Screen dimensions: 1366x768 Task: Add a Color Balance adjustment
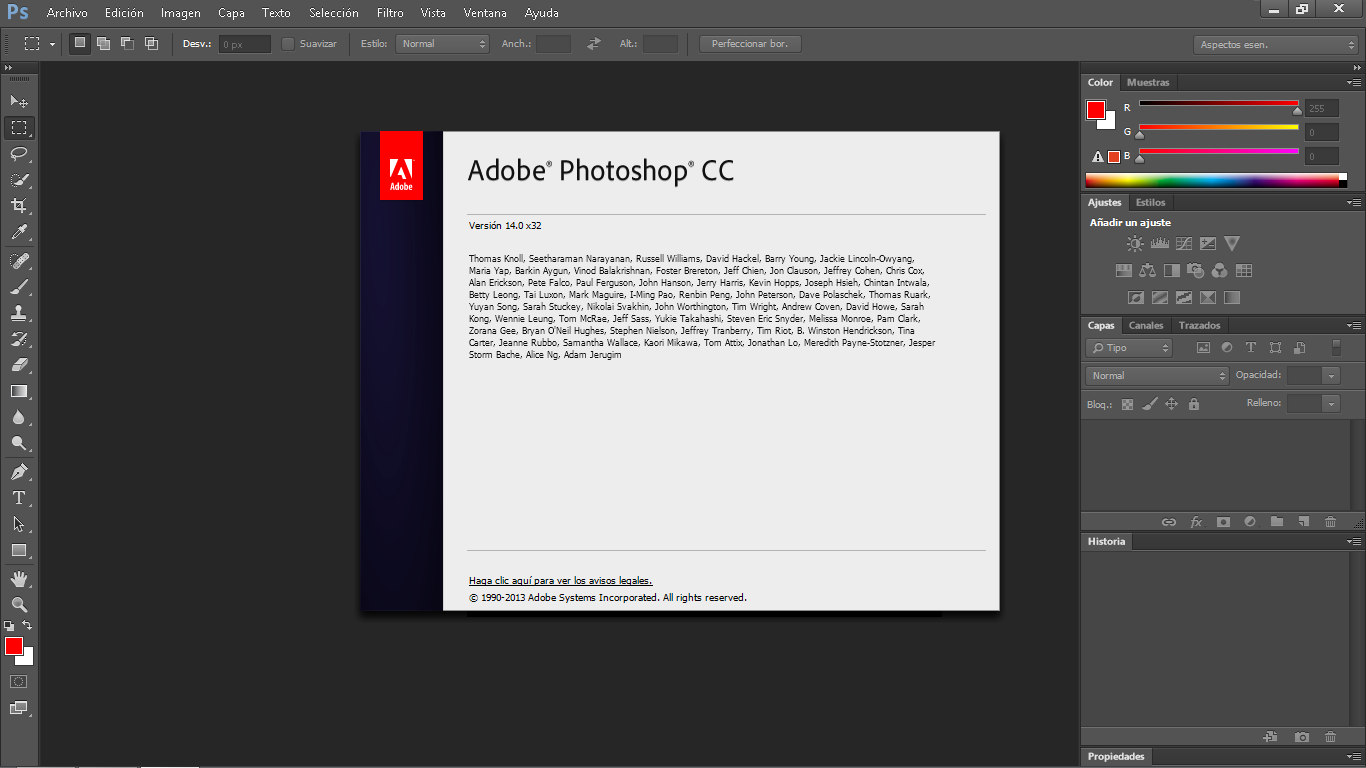pyautogui.click(x=1147, y=270)
